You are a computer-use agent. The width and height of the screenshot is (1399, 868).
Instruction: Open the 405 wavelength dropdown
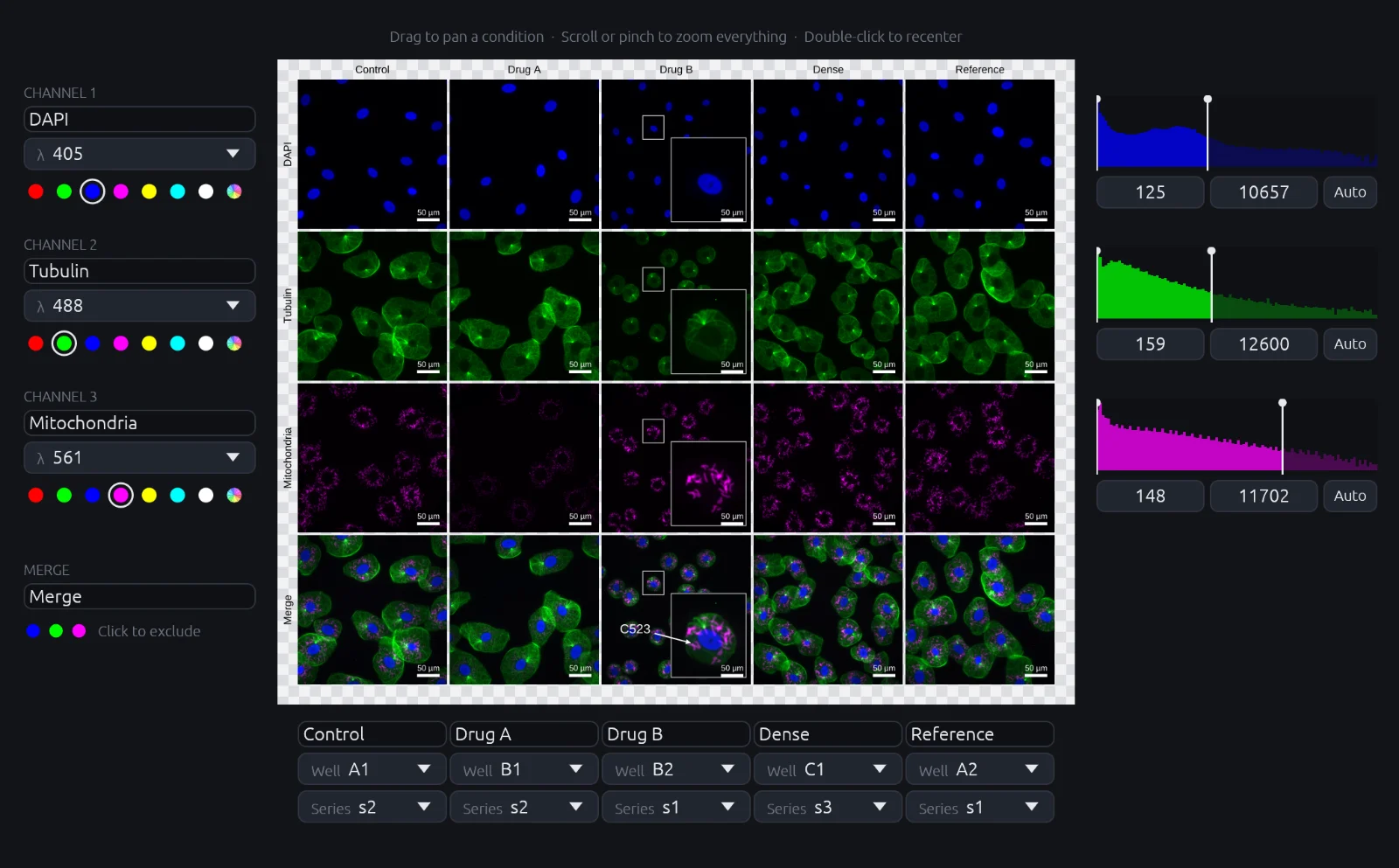(139, 154)
